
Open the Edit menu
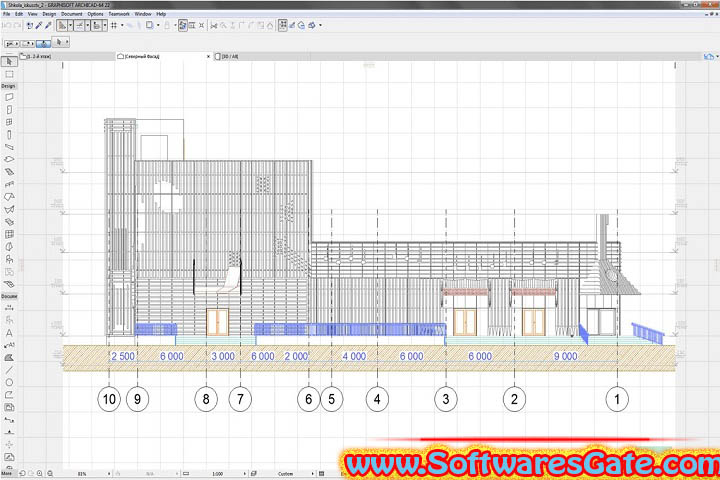coord(19,14)
